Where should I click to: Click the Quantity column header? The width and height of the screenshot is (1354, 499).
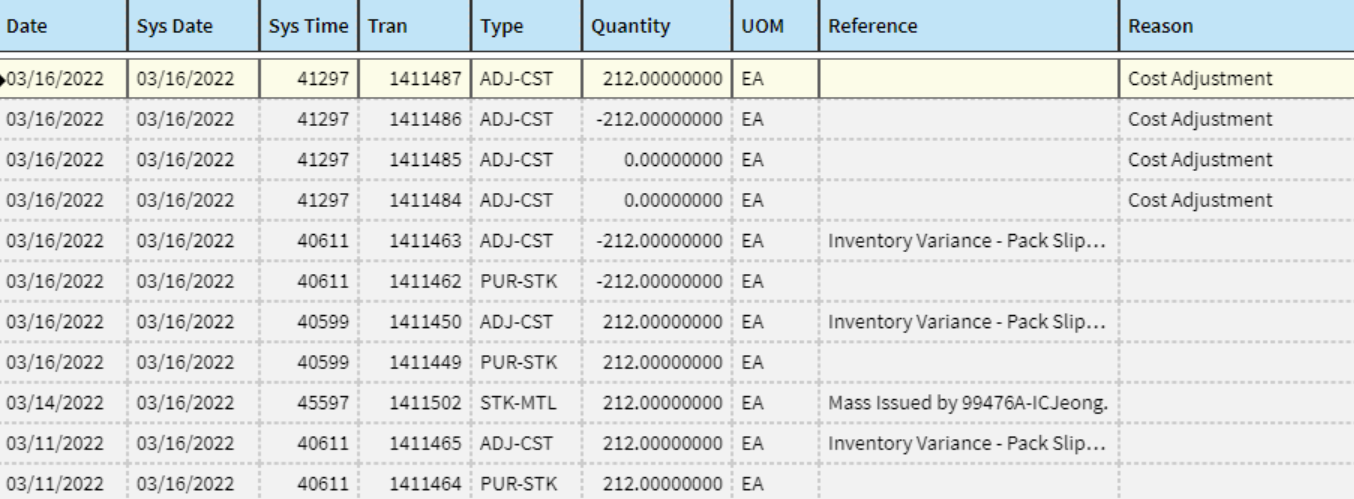click(657, 26)
